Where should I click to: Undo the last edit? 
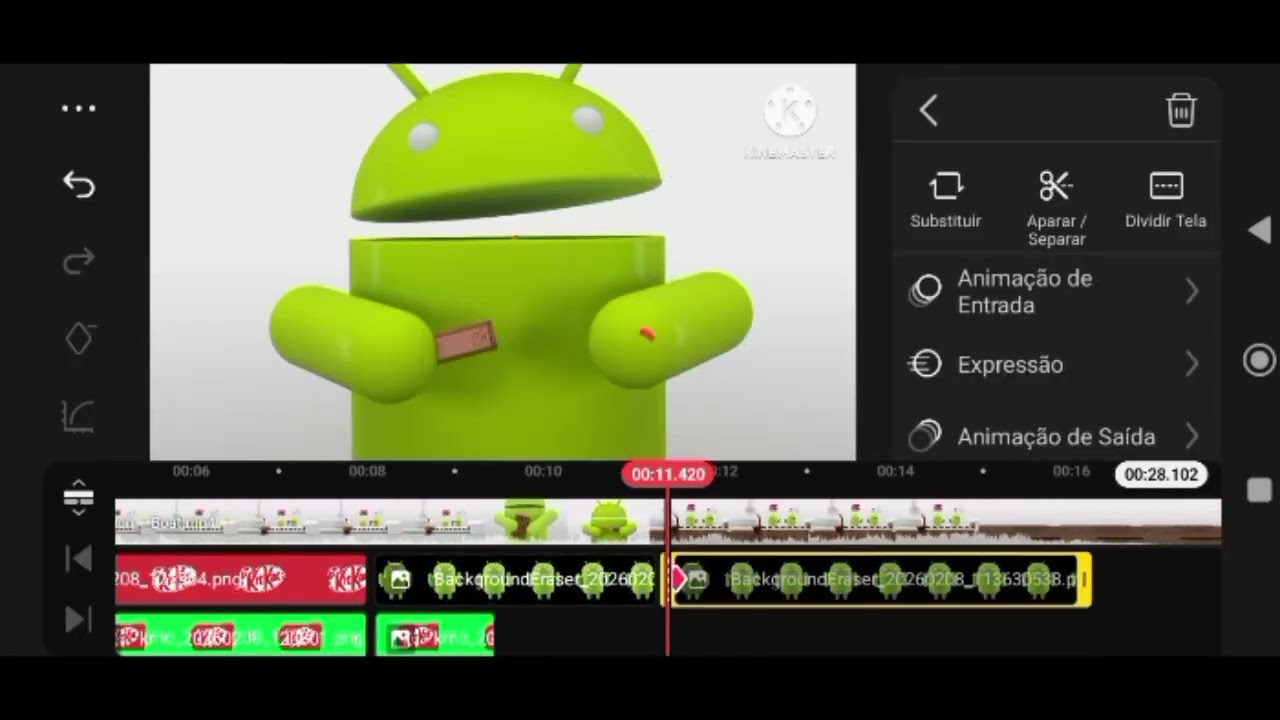point(78,184)
